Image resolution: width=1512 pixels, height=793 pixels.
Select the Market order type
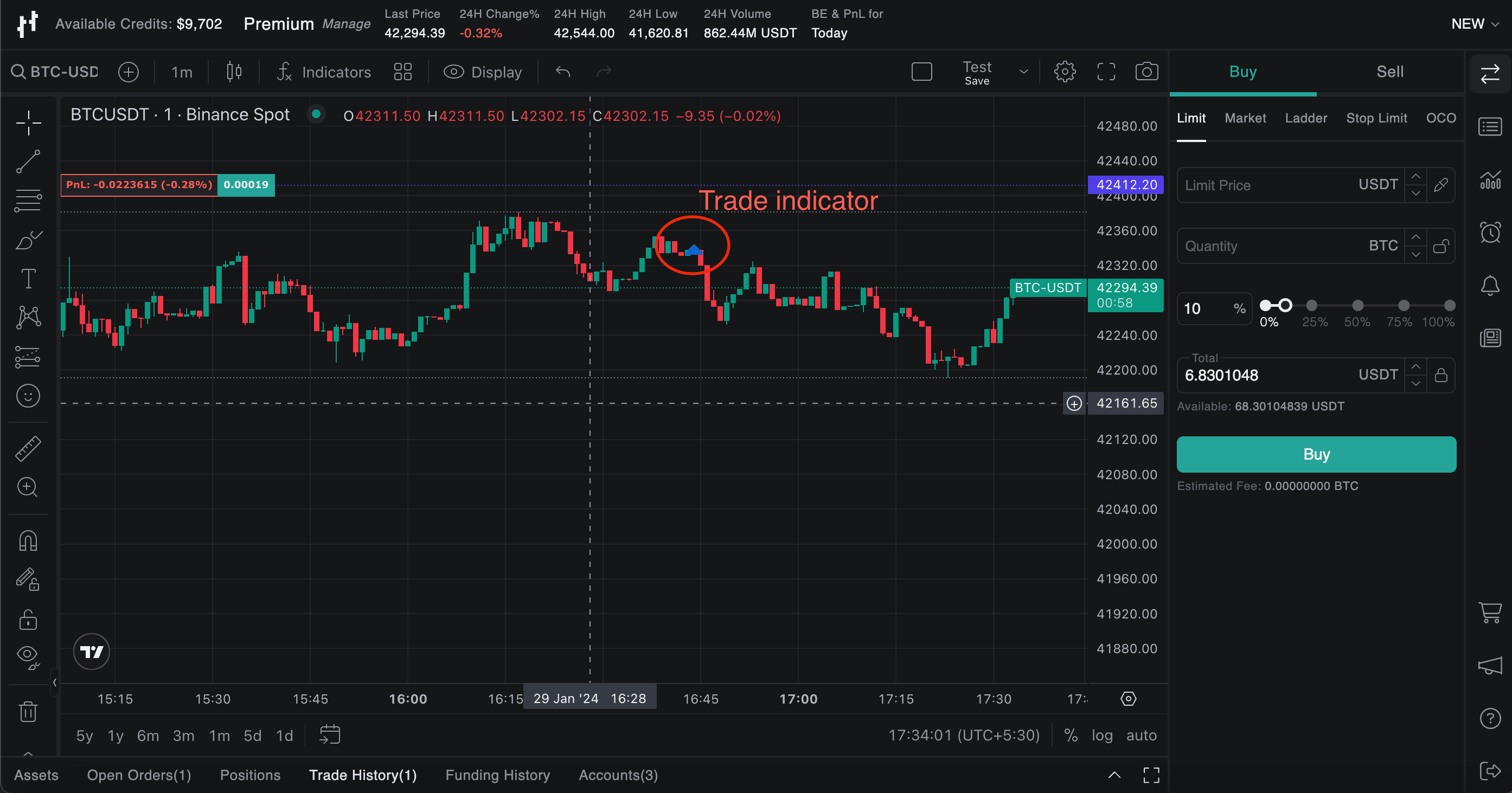tap(1245, 118)
